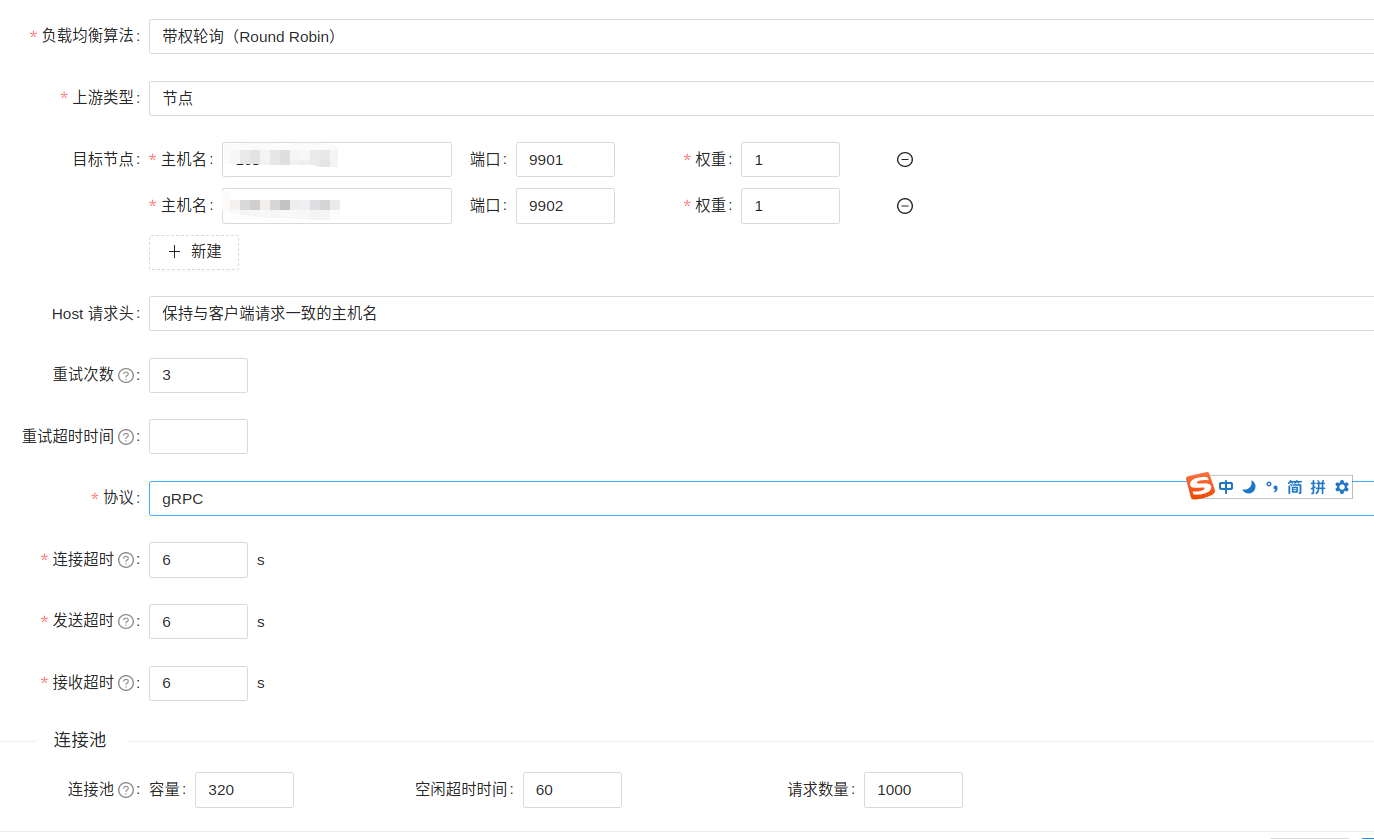Open Sogou input settings via gear icon
This screenshot has width=1374, height=839.
tap(1340, 487)
